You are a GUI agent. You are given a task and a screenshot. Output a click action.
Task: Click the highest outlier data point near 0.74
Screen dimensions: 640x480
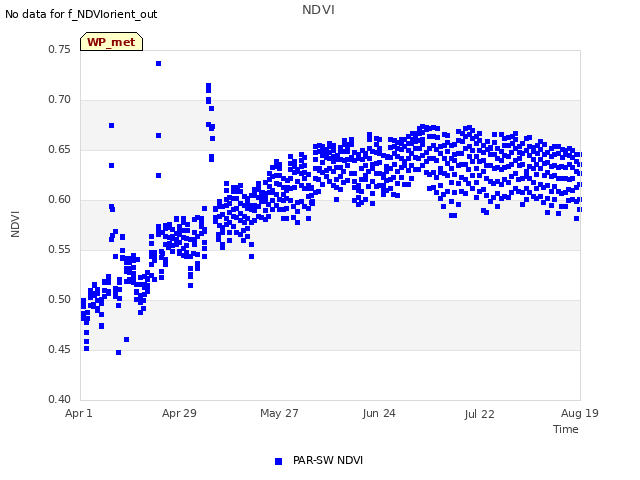tap(158, 63)
